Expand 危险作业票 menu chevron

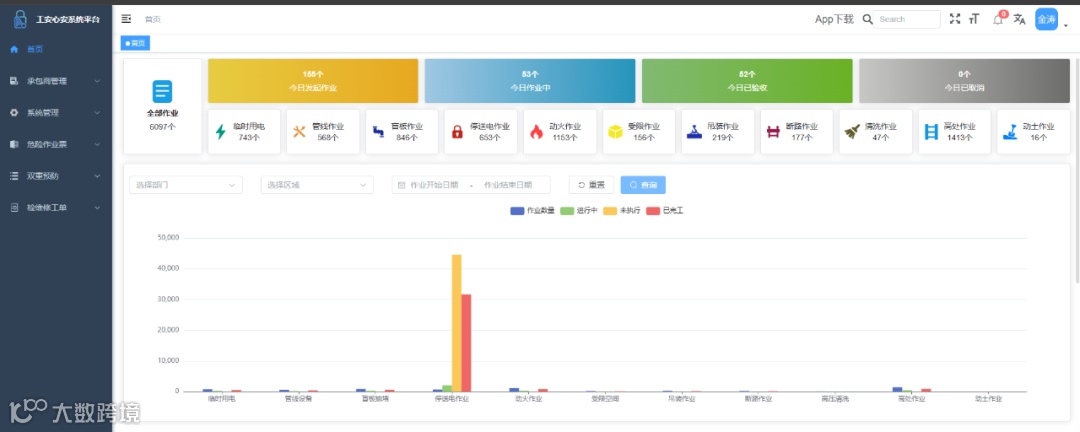pos(97,144)
